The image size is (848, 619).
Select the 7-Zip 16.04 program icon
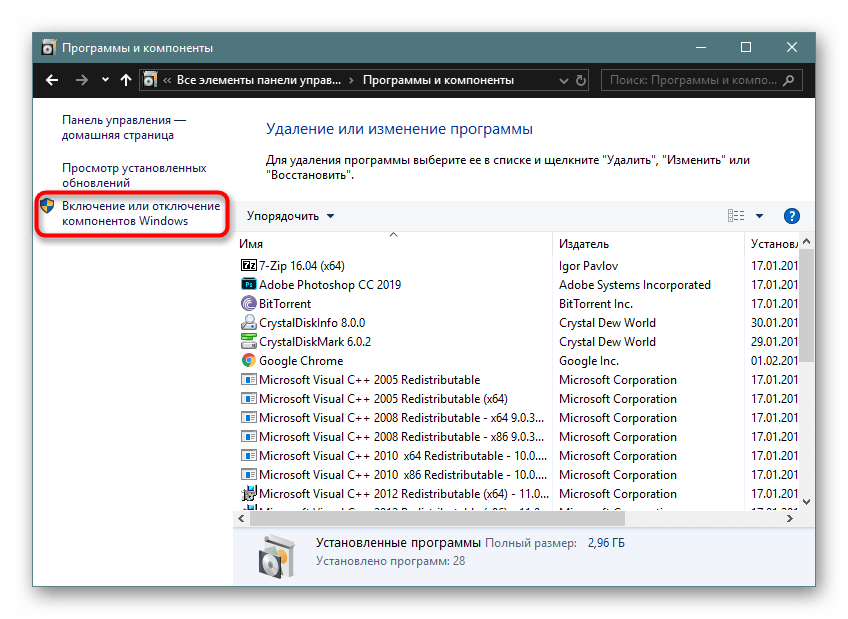[x=247, y=265]
